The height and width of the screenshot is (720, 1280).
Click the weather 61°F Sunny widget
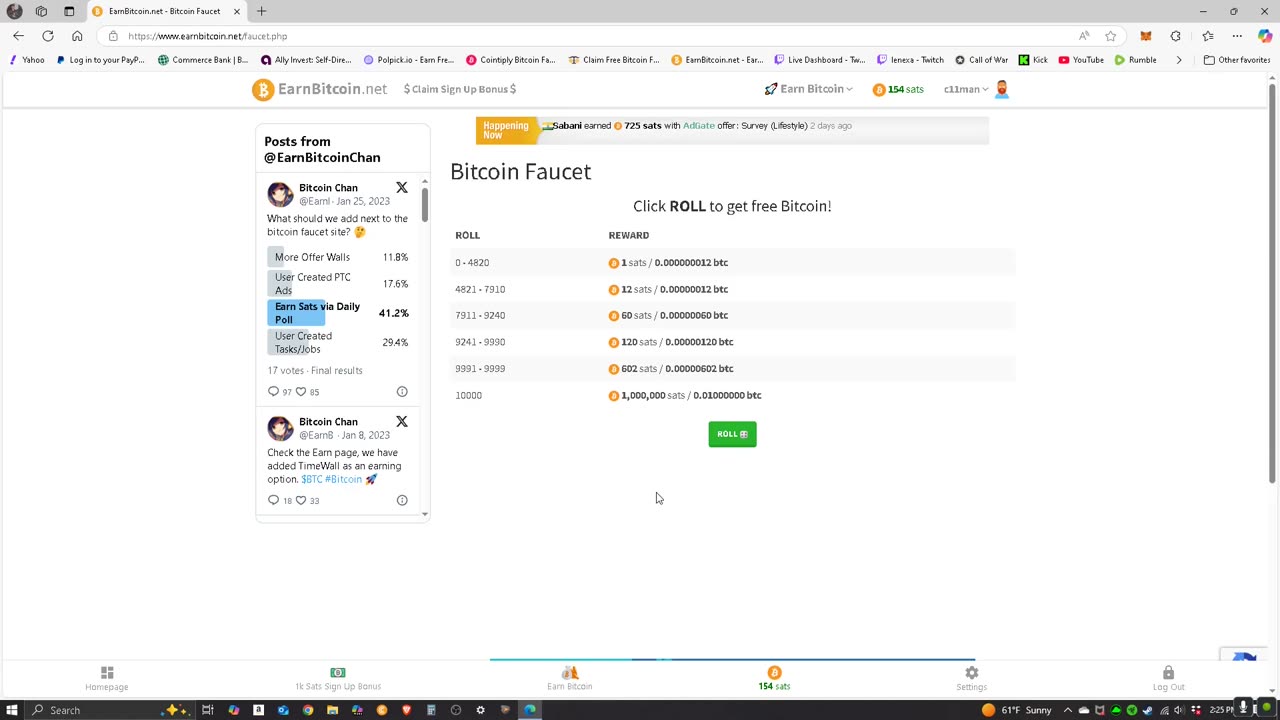pyautogui.click(x=1017, y=710)
